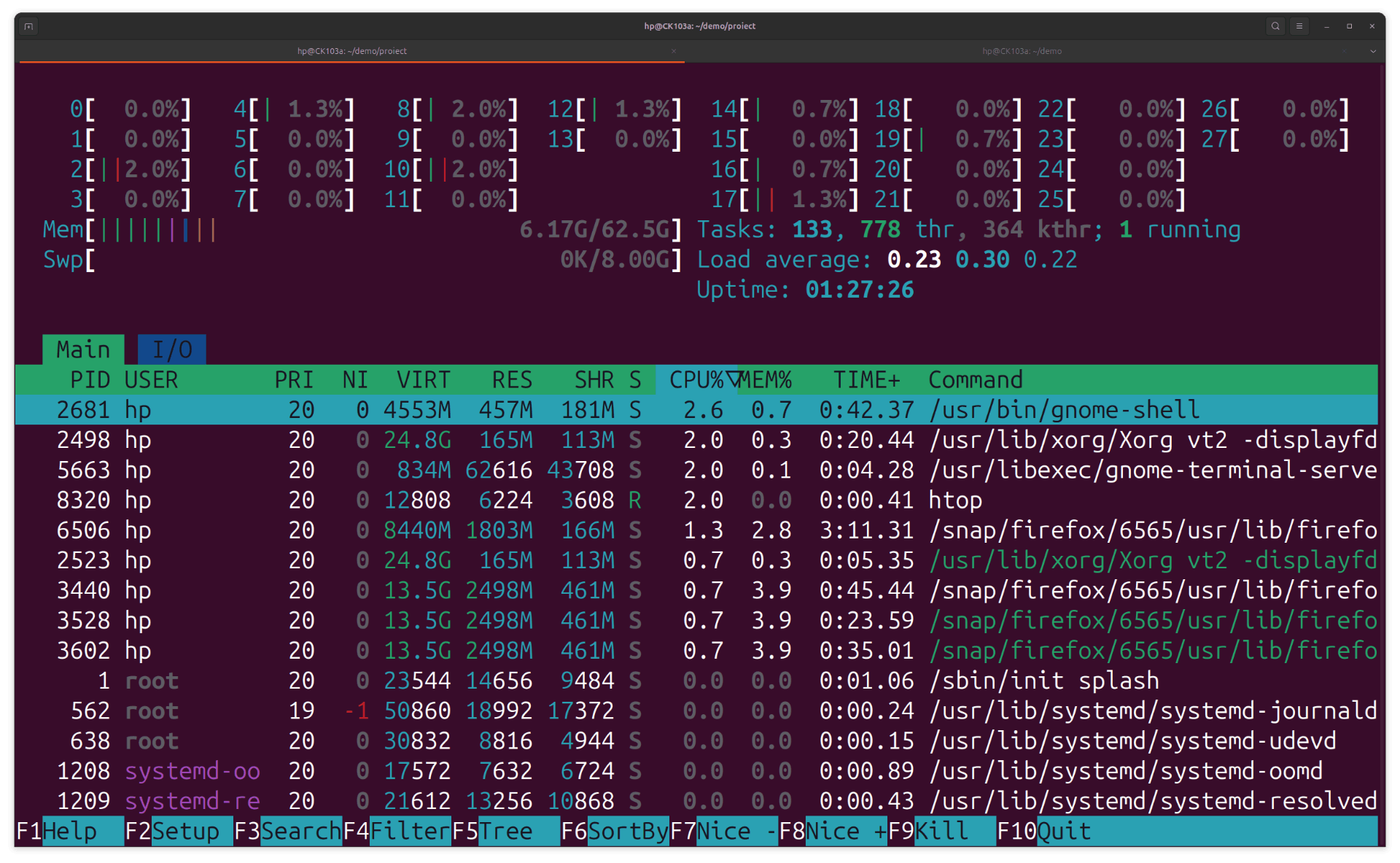Select the firefox process with PID 6506
This screenshot has width=1400, height=863.
pyautogui.click(x=696, y=530)
